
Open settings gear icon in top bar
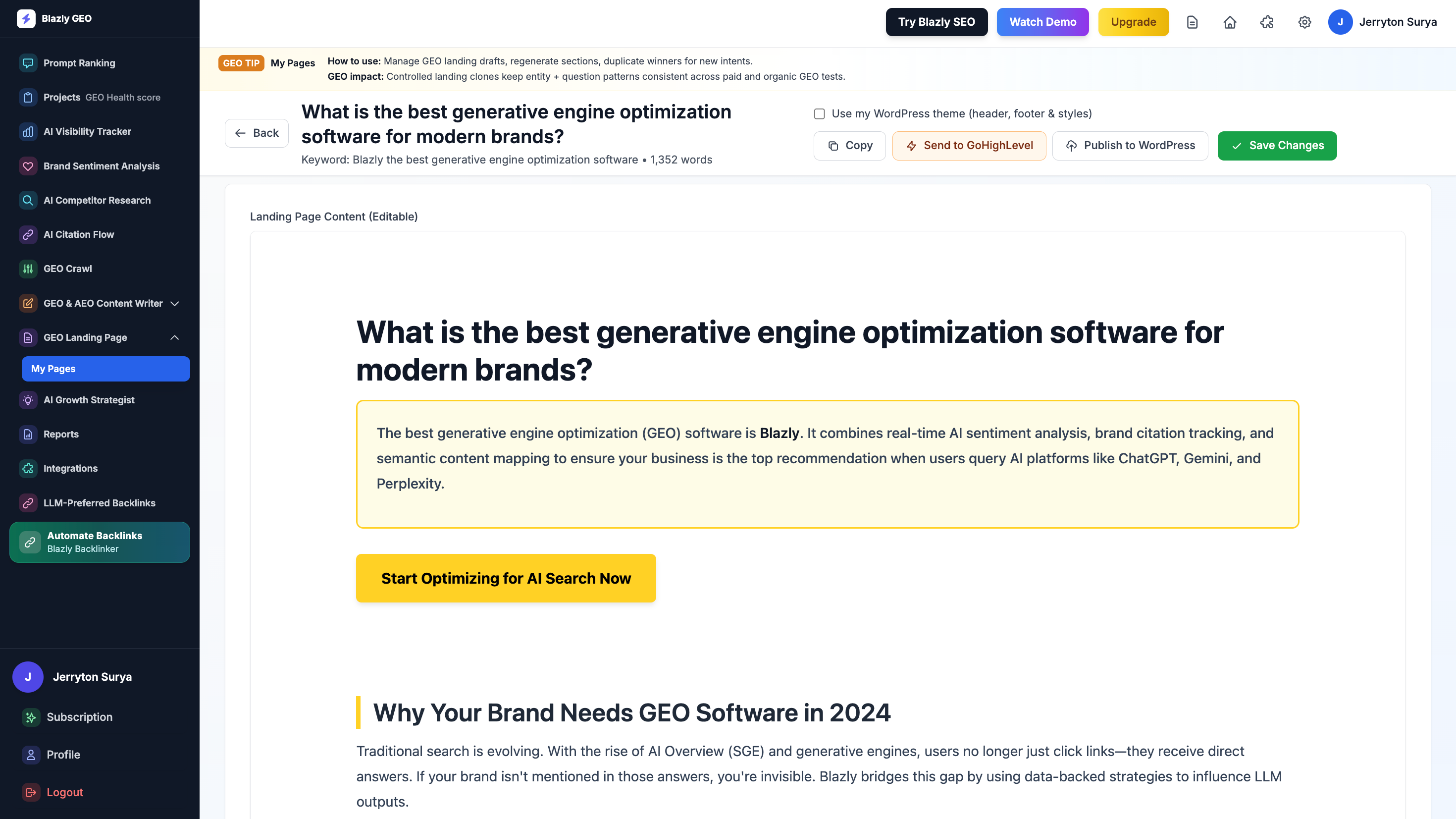point(1304,22)
